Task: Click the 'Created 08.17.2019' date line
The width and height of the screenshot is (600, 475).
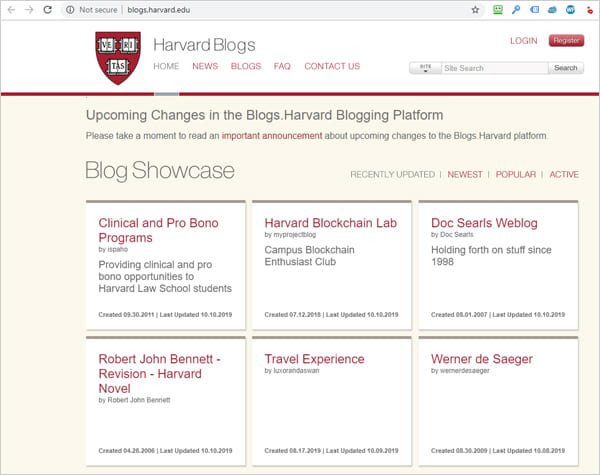Action: (331, 451)
